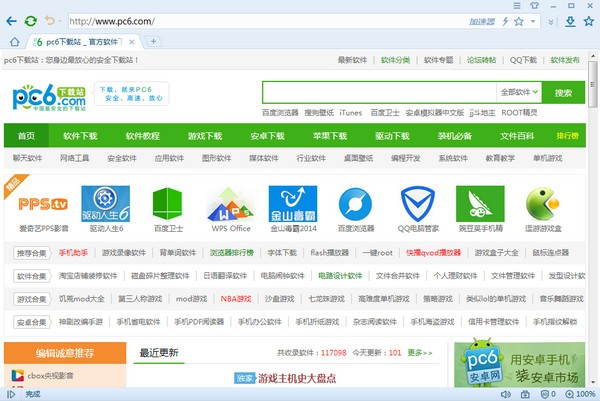Open the browser download manager icon
The image size is (600, 401).
click(x=571, y=20)
